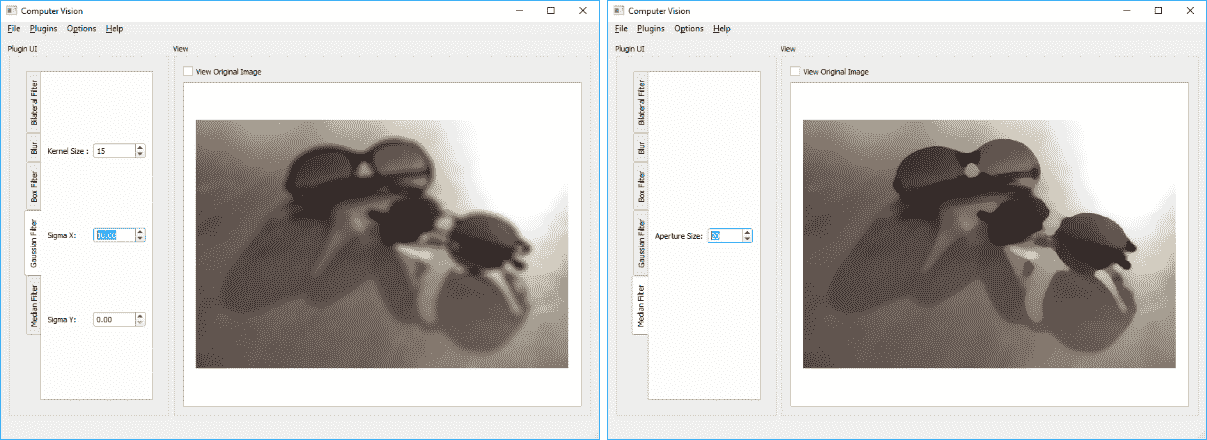This screenshot has height=440, width=1207.
Task: Click the Sigma Y value field
Action: click(x=112, y=320)
